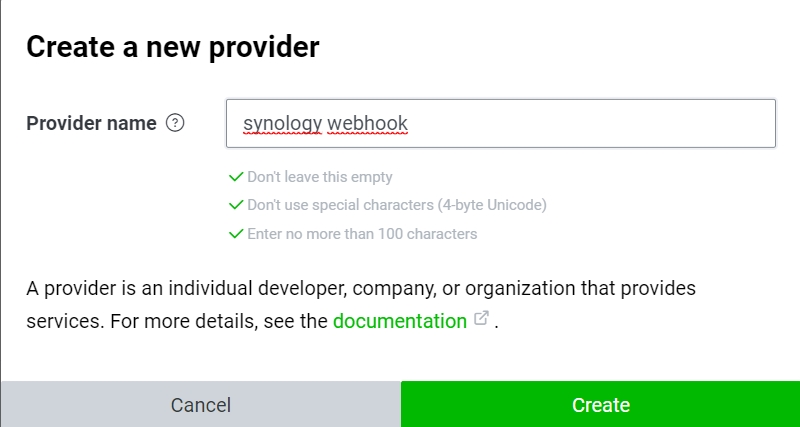Confirm with the green Create button
The width and height of the screenshot is (800, 427).
pos(601,404)
